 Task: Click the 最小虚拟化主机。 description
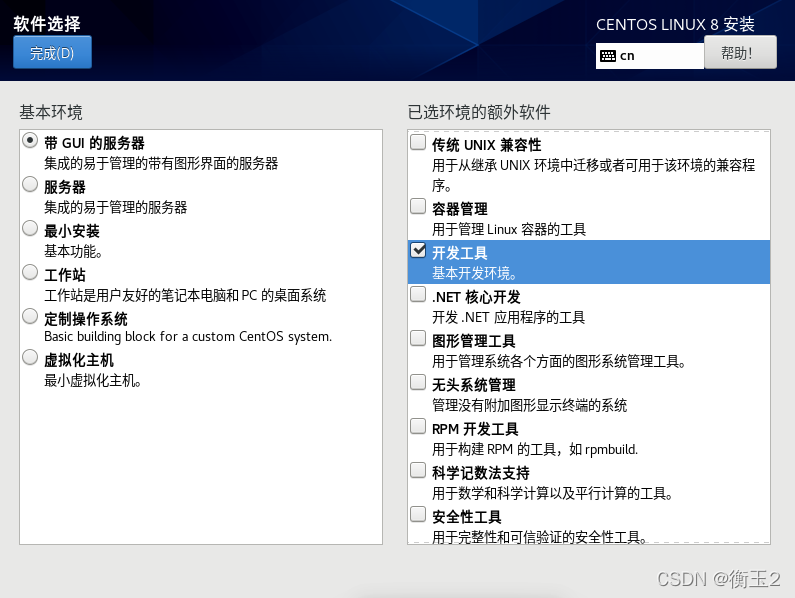[x=93, y=380]
